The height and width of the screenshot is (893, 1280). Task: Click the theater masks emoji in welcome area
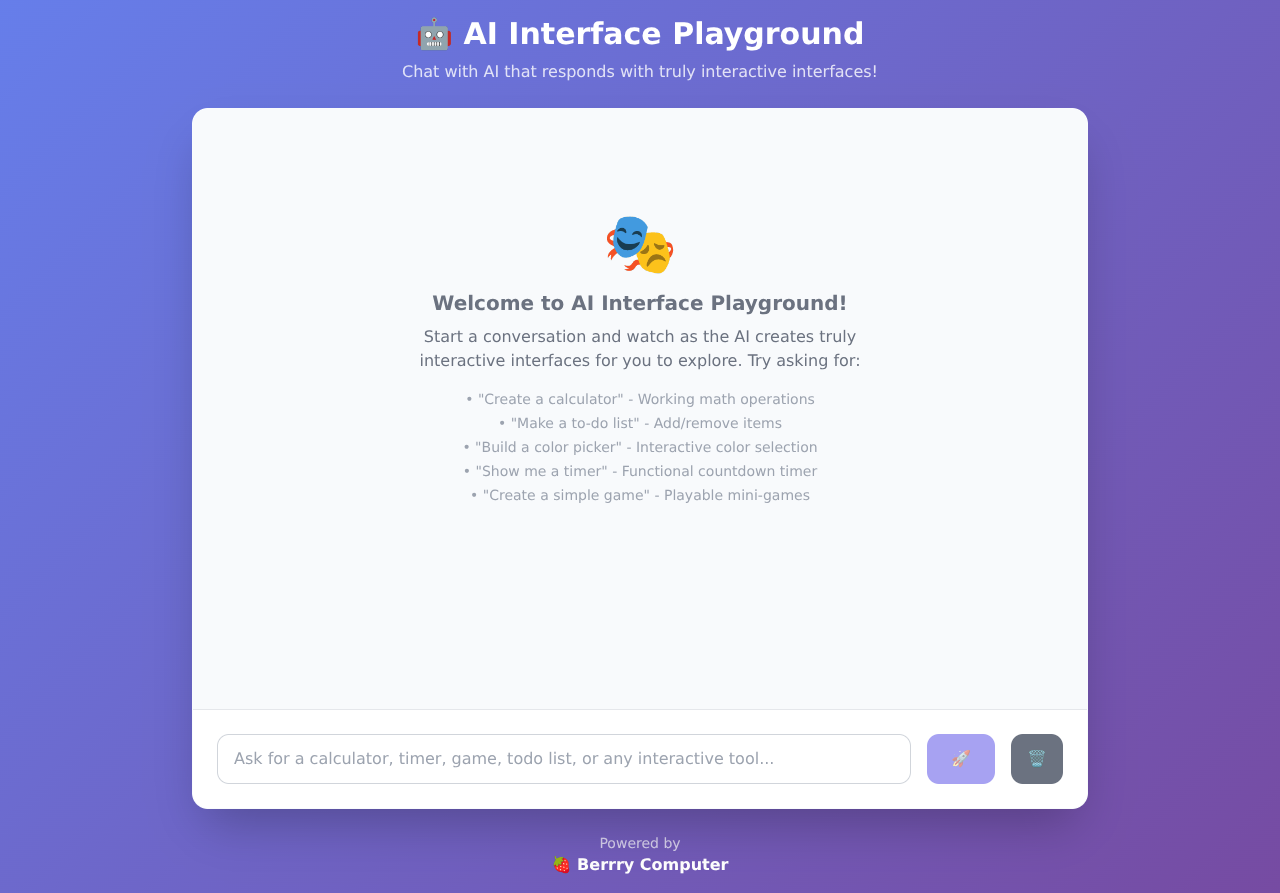(x=639, y=243)
